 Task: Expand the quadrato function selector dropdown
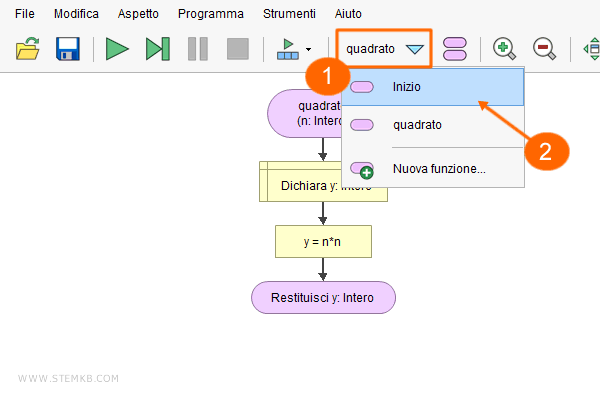tap(414, 48)
